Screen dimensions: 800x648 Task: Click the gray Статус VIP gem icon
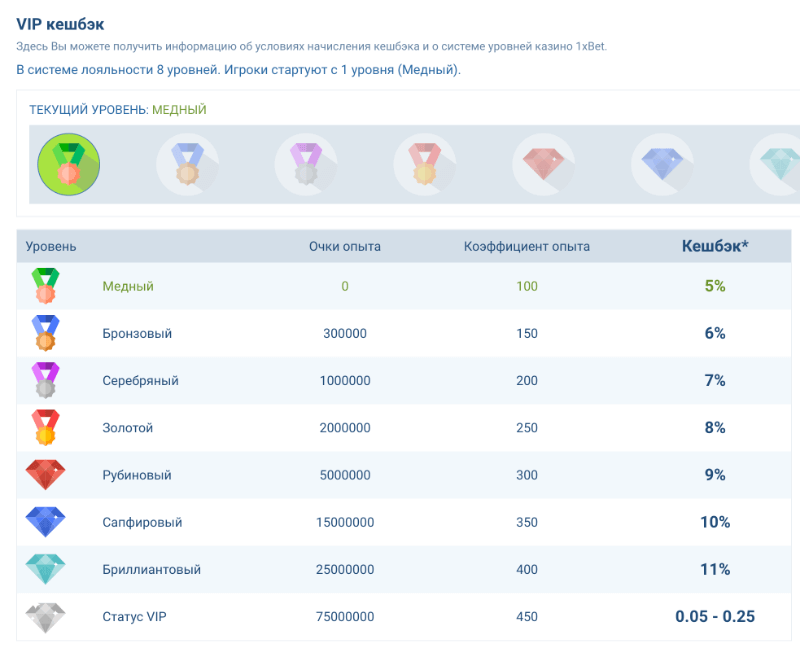coord(45,617)
